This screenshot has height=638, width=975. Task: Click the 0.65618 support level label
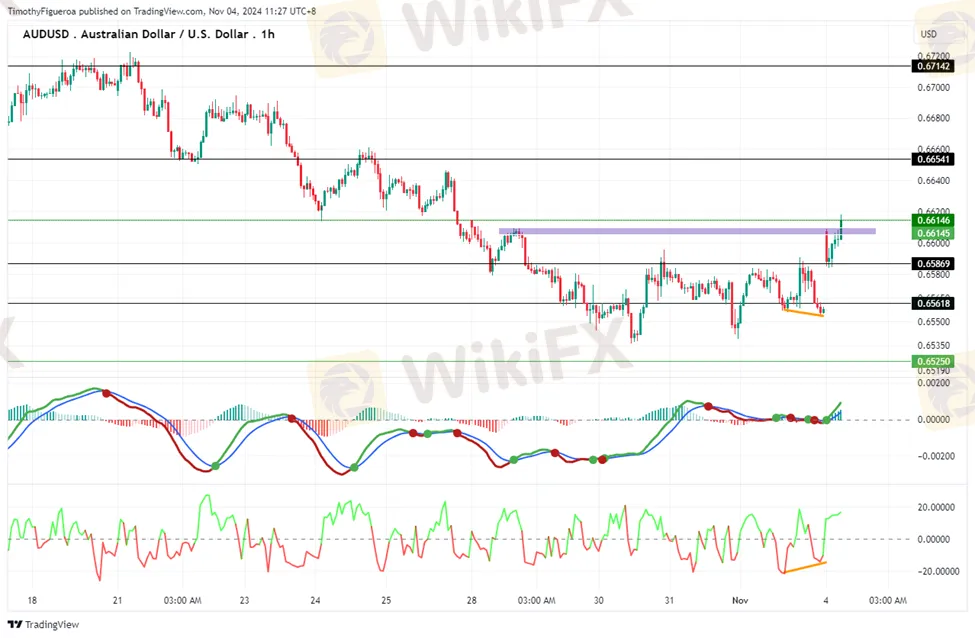(x=932, y=303)
